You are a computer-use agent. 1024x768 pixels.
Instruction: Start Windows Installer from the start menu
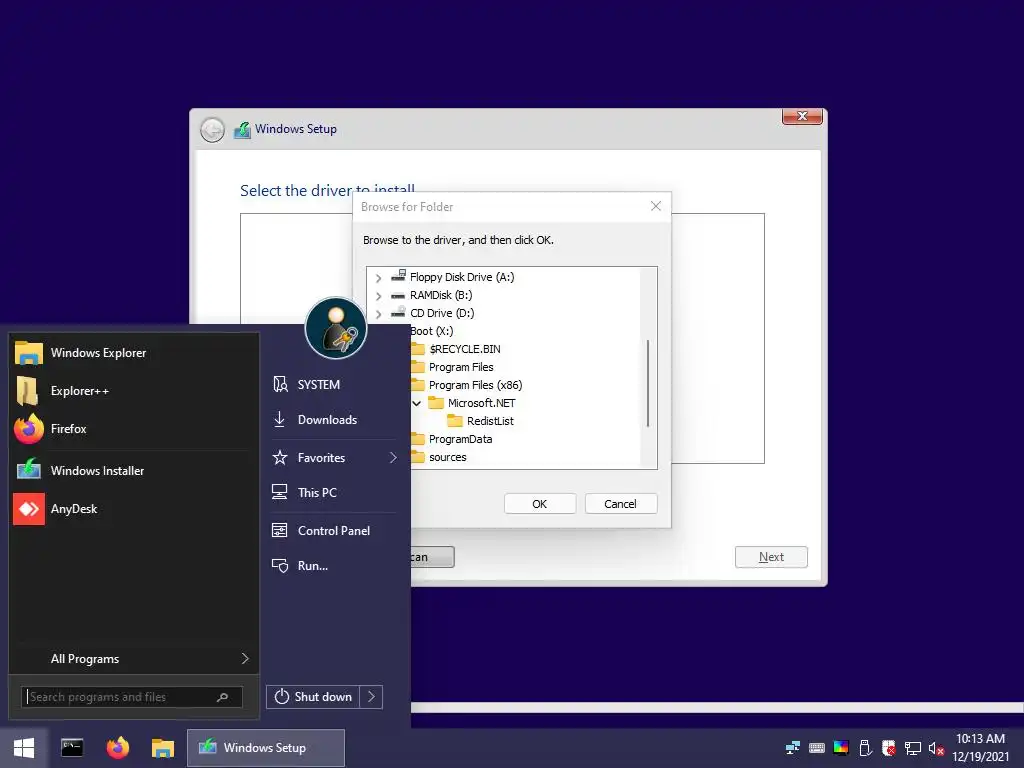coord(133,470)
